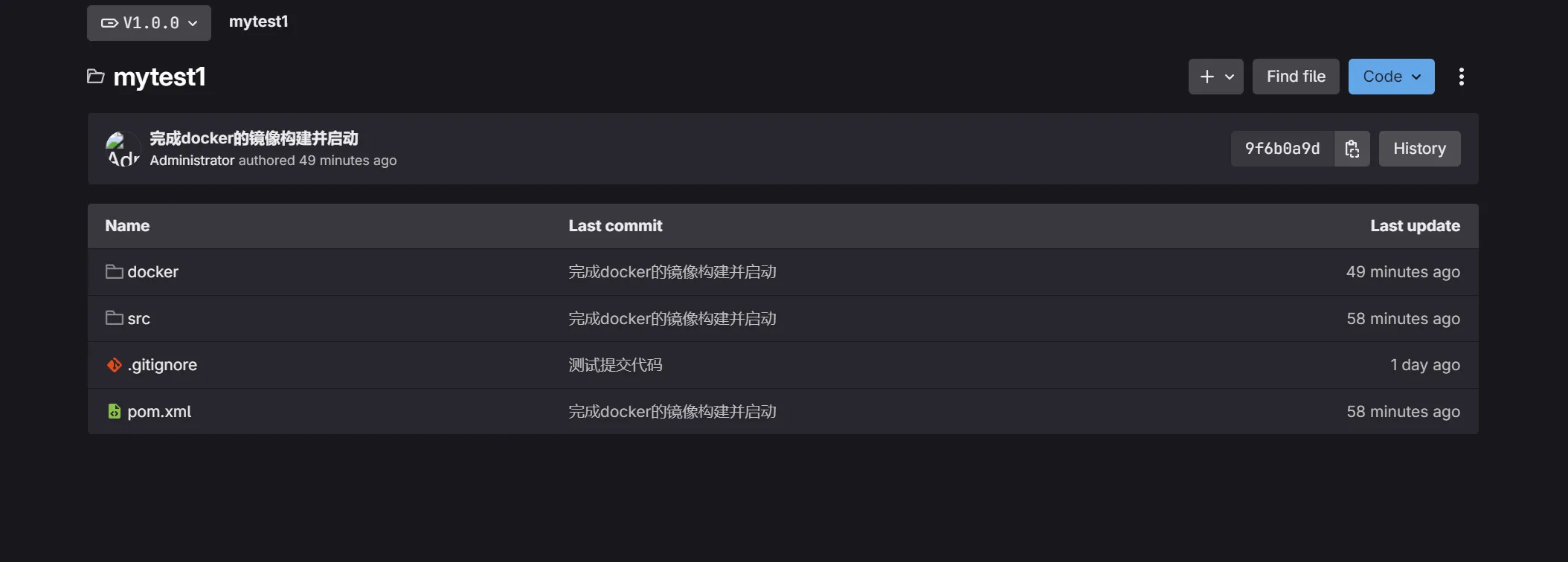Open the 测试提交代码 commit in .gitignore row
The height and width of the screenshot is (562, 1568).
coord(615,365)
